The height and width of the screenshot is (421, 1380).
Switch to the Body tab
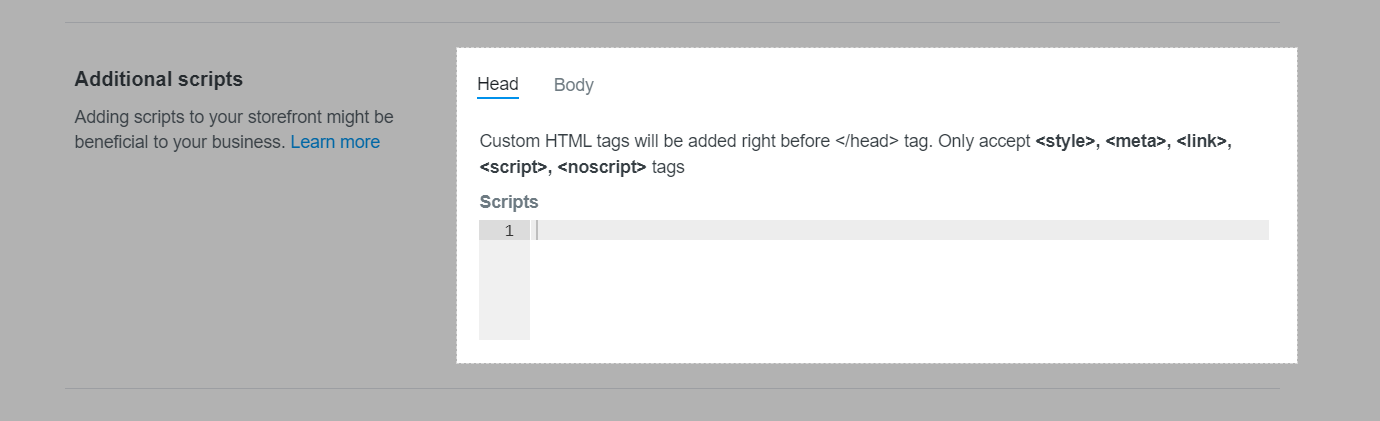pos(573,85)
